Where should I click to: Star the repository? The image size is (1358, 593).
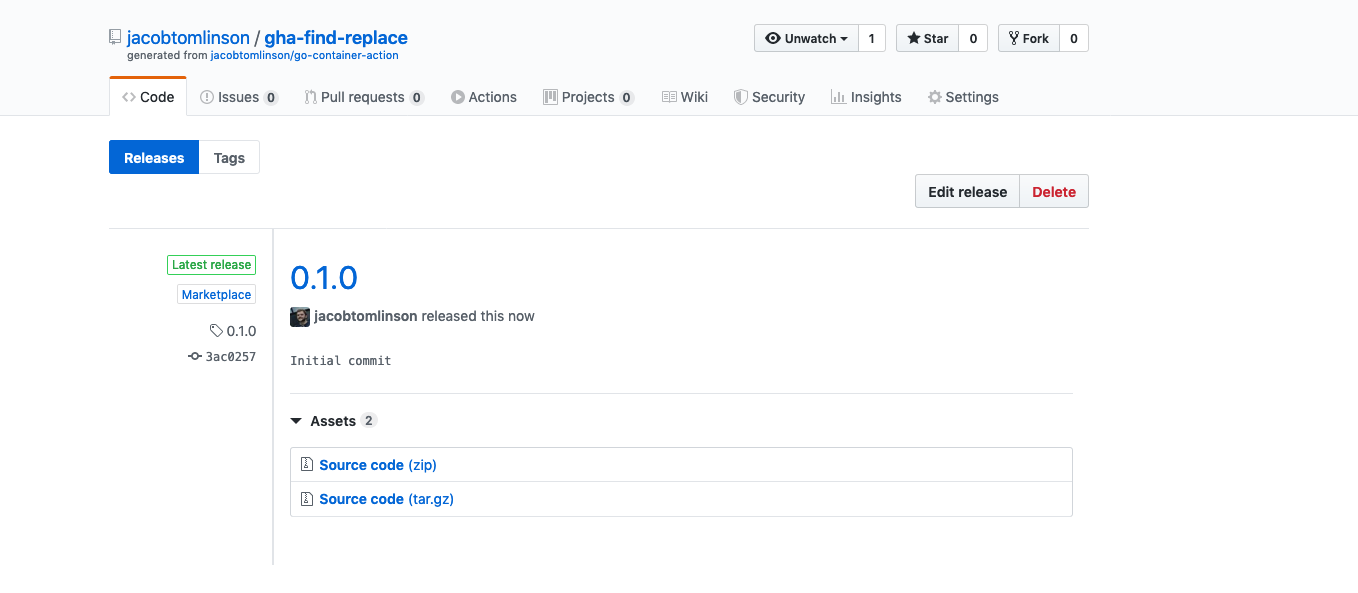[x=927, y=38]
